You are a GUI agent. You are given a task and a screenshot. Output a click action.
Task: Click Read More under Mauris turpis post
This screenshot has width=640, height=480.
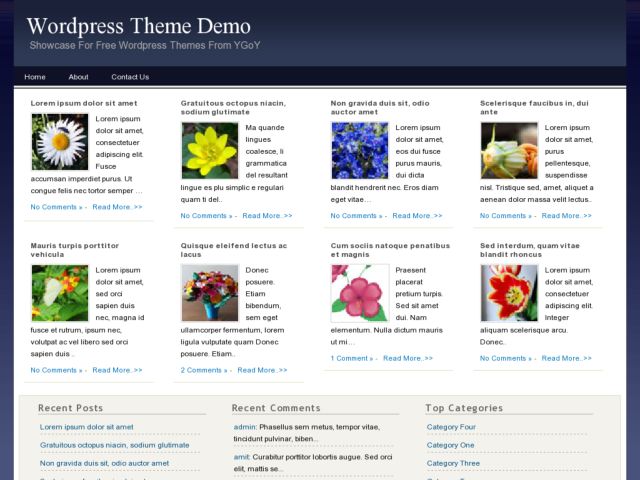tap(117, 370)
